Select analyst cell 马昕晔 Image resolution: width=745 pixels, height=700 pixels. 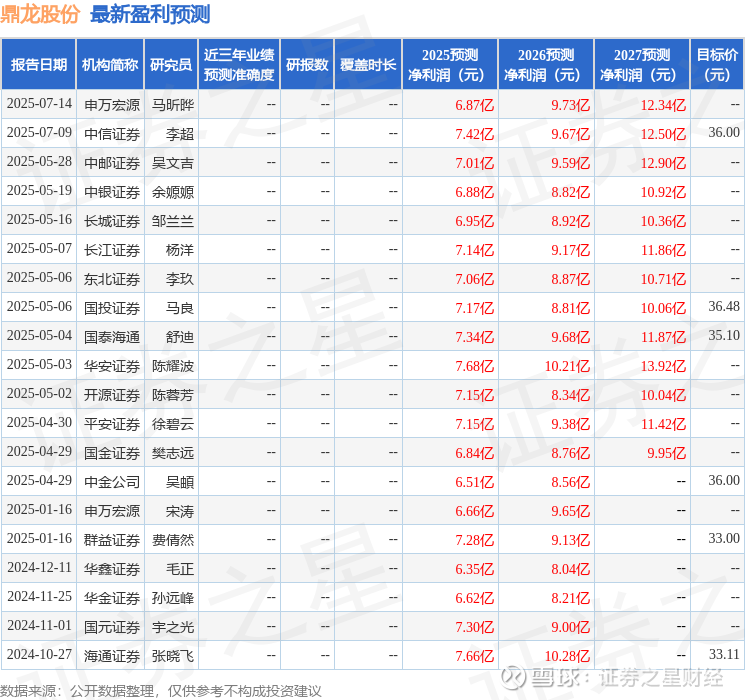pos(173,105)
